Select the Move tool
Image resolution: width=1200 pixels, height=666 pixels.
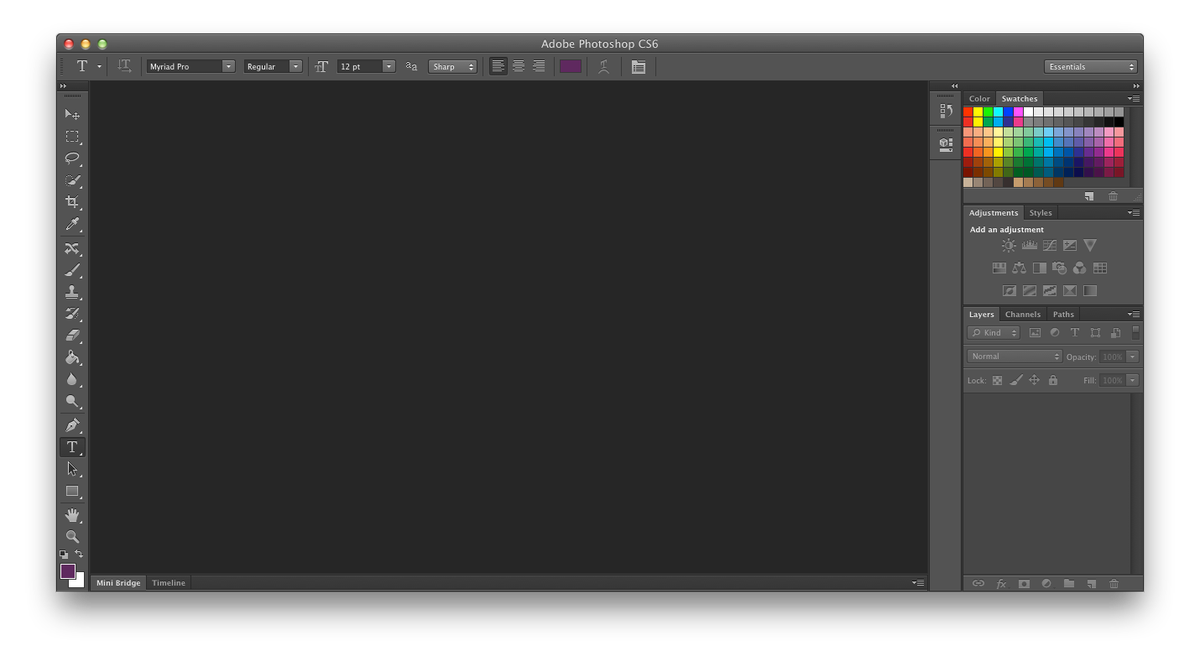72,115
